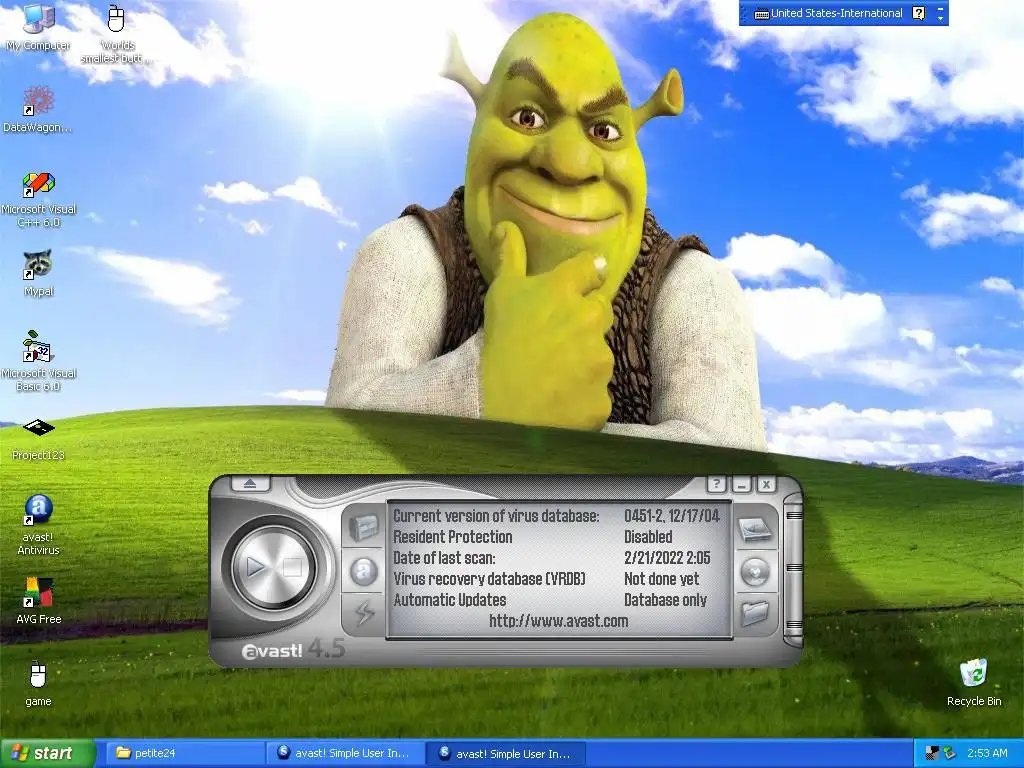Select the Project123 desktop icon
This screenshot has width=1024, height=768.
point(38,440)
